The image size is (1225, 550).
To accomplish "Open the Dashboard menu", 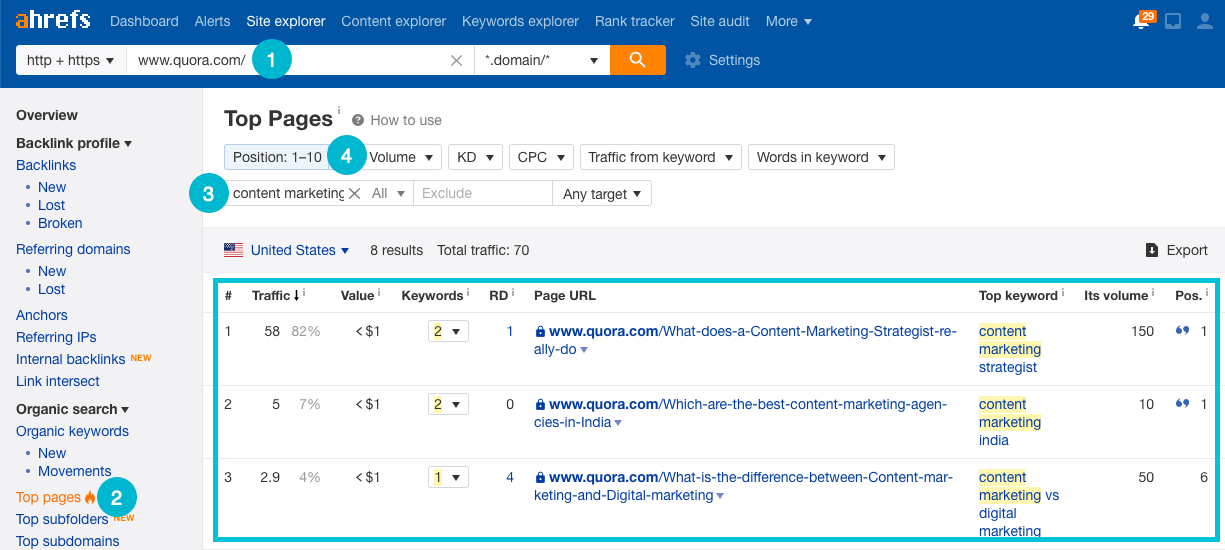I will (x=144, y=21).
